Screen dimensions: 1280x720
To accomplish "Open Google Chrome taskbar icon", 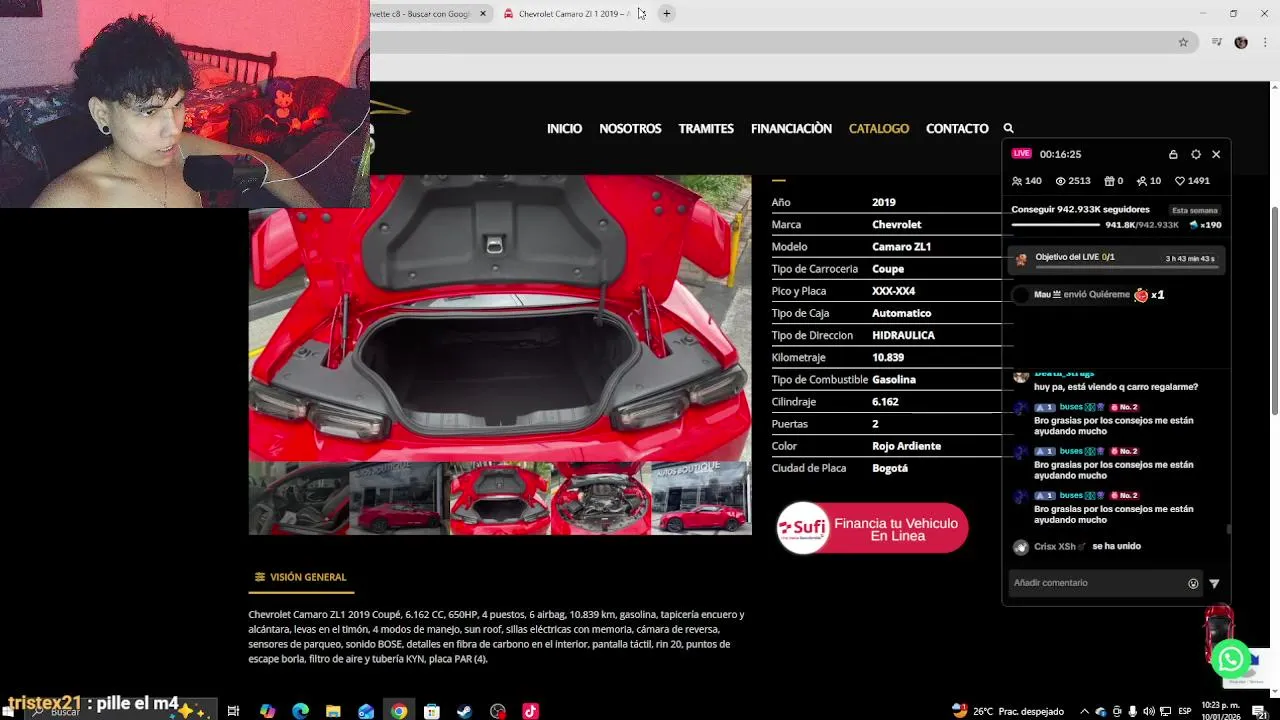I will click(399, 711).
